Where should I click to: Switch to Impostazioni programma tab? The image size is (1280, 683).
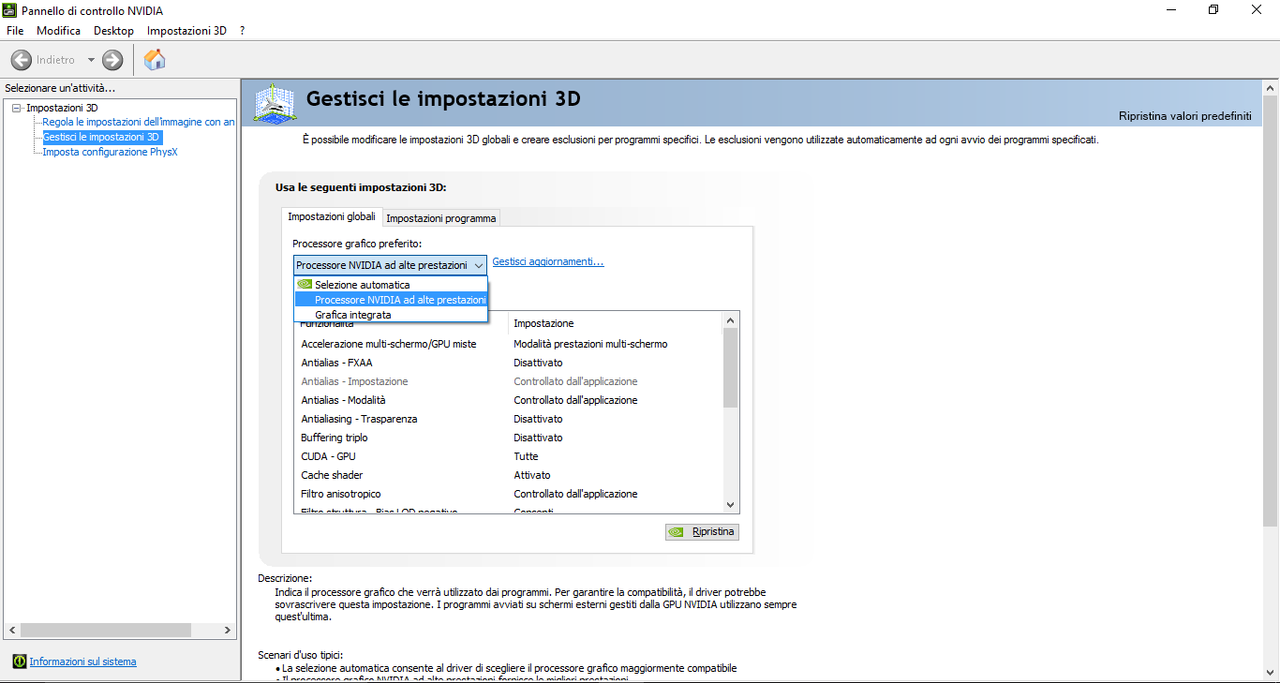point(441,218)
